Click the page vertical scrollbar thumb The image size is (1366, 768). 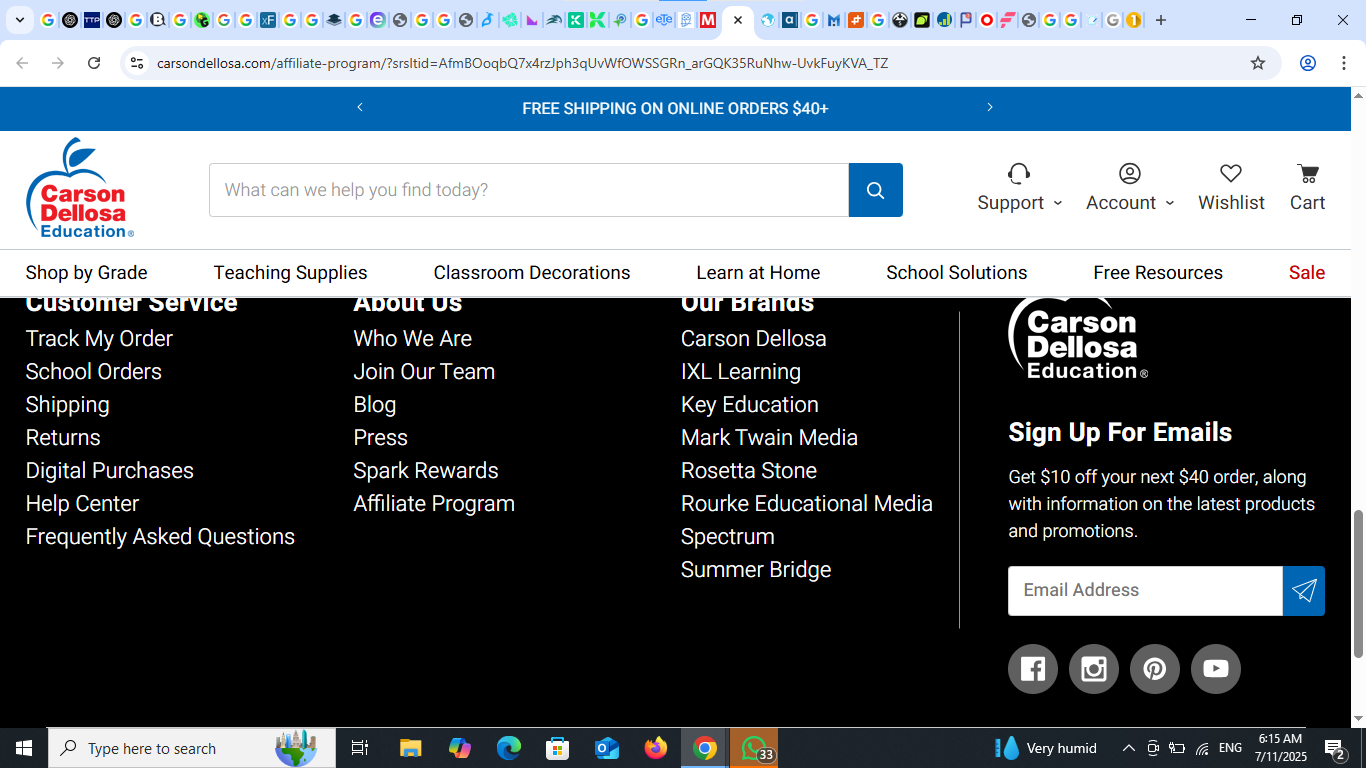pos(1358,584)
